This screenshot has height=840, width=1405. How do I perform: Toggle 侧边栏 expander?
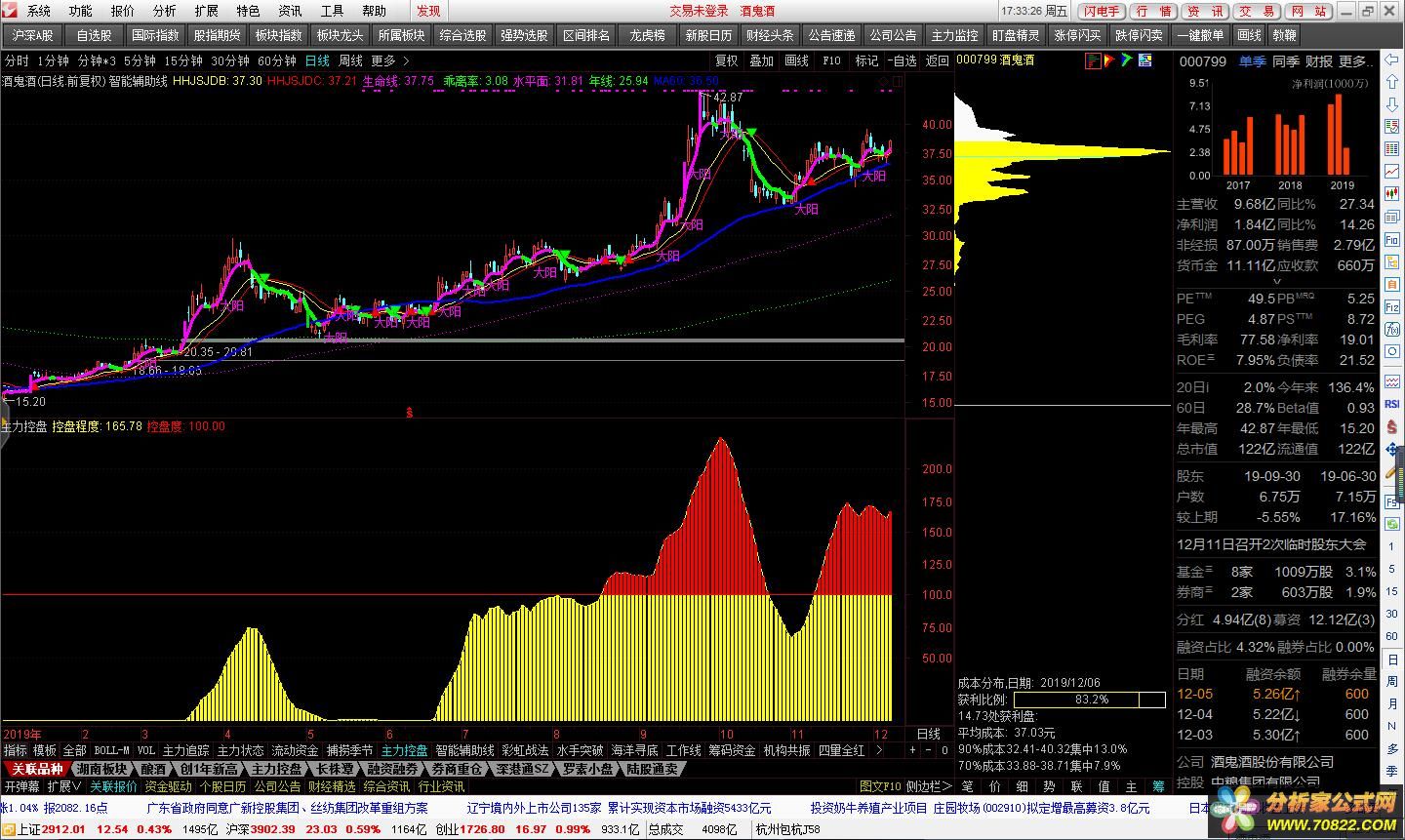click(929, 786)
